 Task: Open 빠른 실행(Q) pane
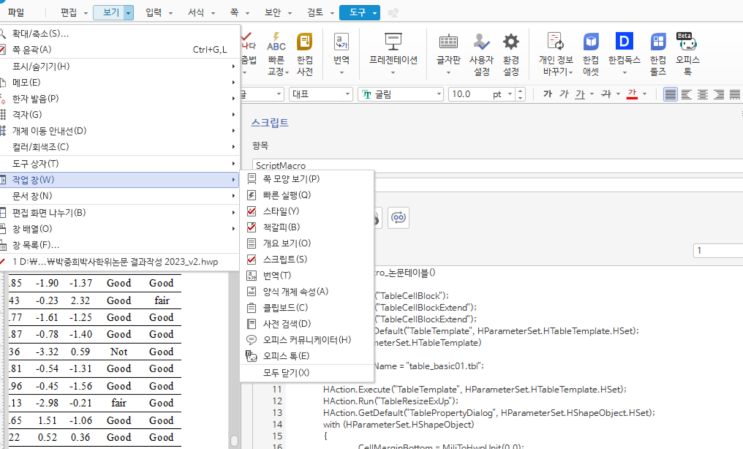coord(307,195)
